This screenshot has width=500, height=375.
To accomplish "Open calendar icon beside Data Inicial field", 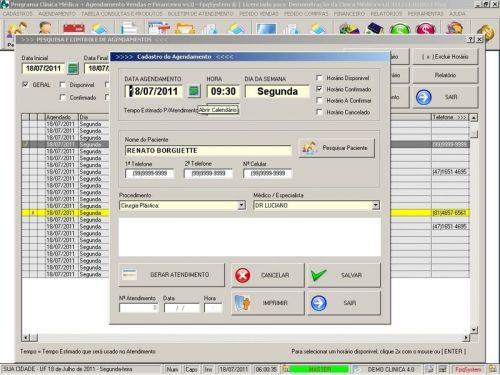I will (73, 69).
